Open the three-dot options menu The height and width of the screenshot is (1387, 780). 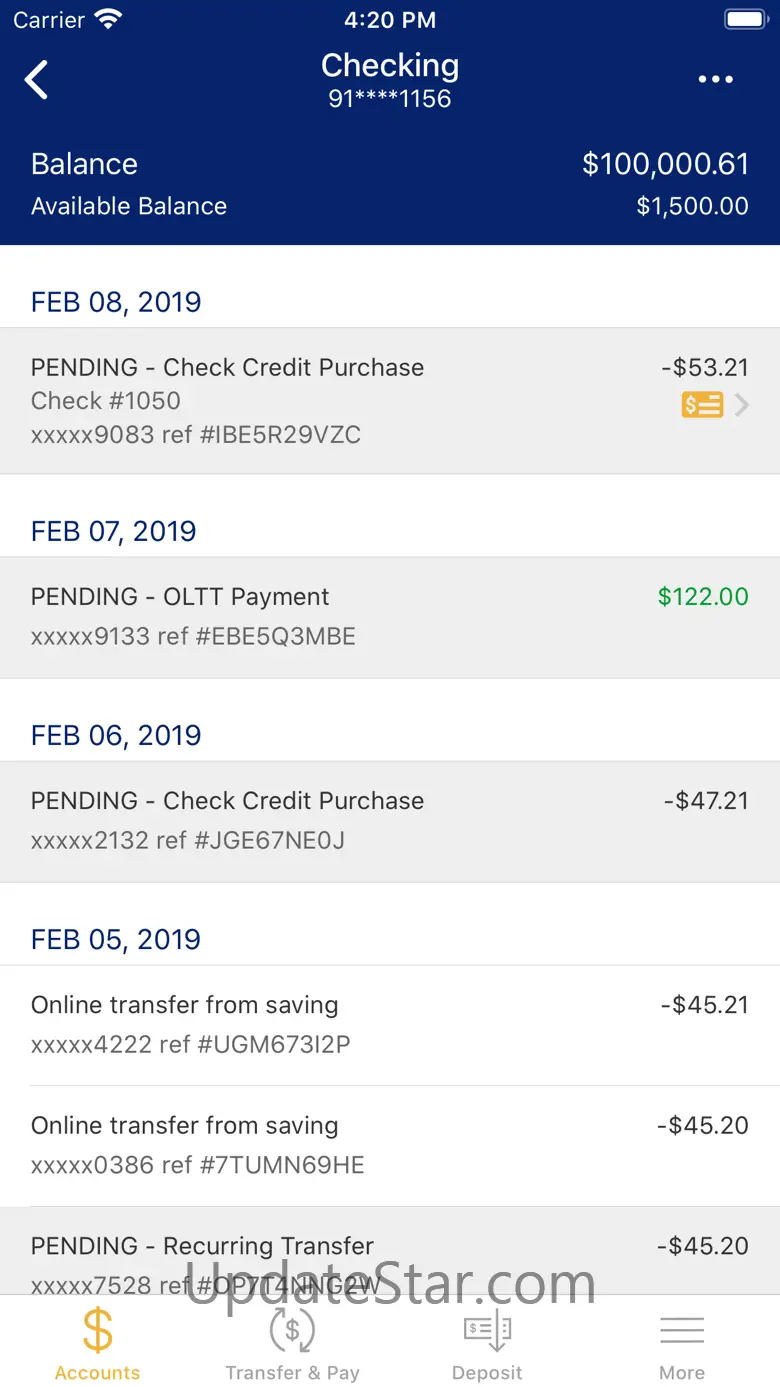[x=715, y=80]
